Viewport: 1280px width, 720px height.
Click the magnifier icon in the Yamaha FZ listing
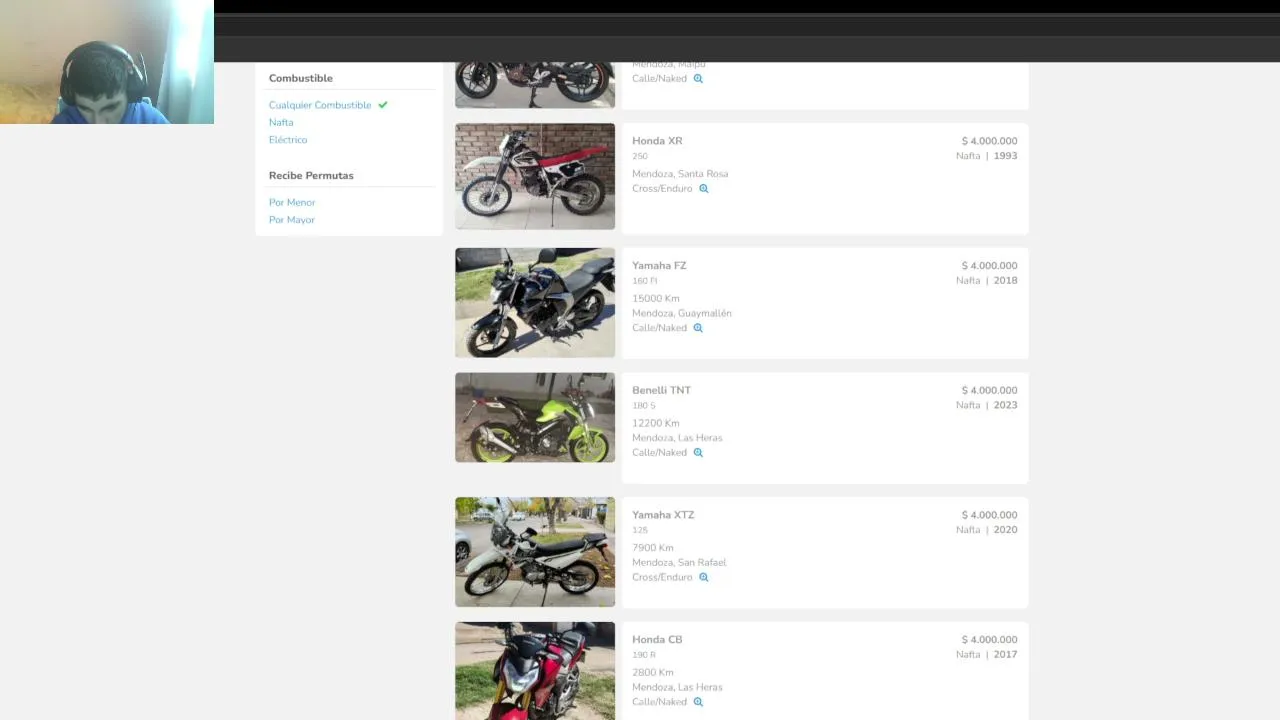point(698,328)
